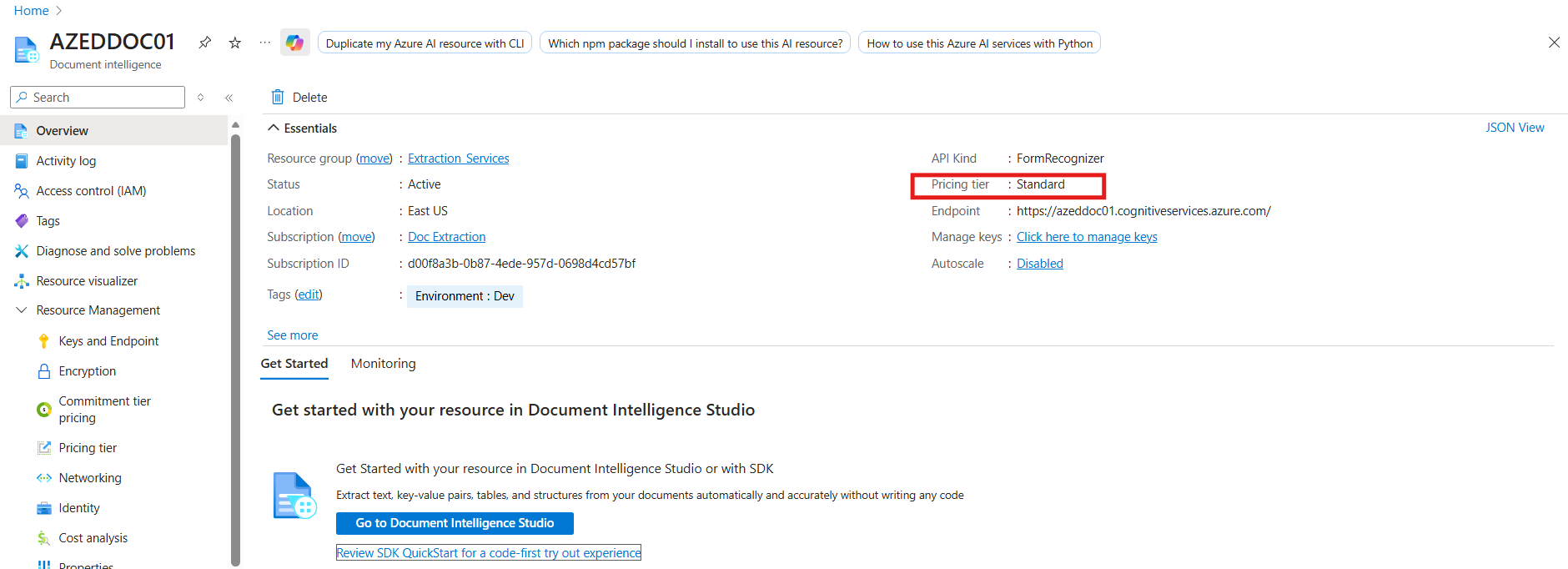This screenshot has width=1568, height=569.
Task: Open Review SDK QuickStart link
Action: (x=489, y=553)
